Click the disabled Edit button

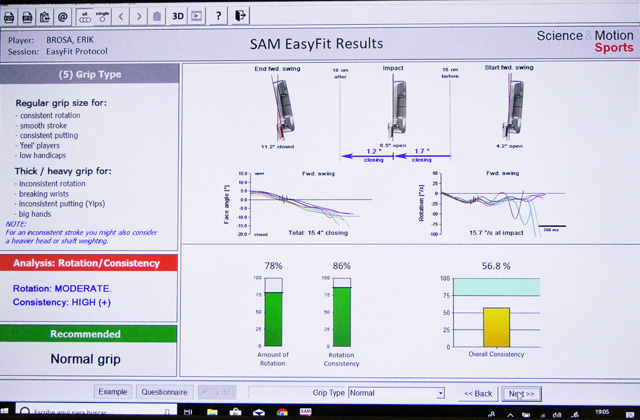click(217, 392)
